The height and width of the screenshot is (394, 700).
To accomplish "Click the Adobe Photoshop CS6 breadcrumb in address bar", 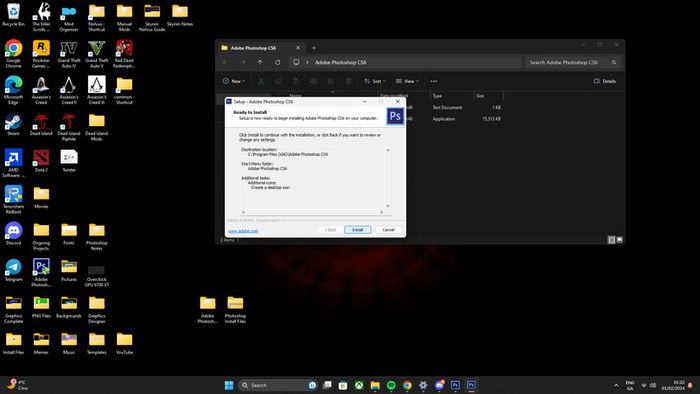I will pos(340,62).
